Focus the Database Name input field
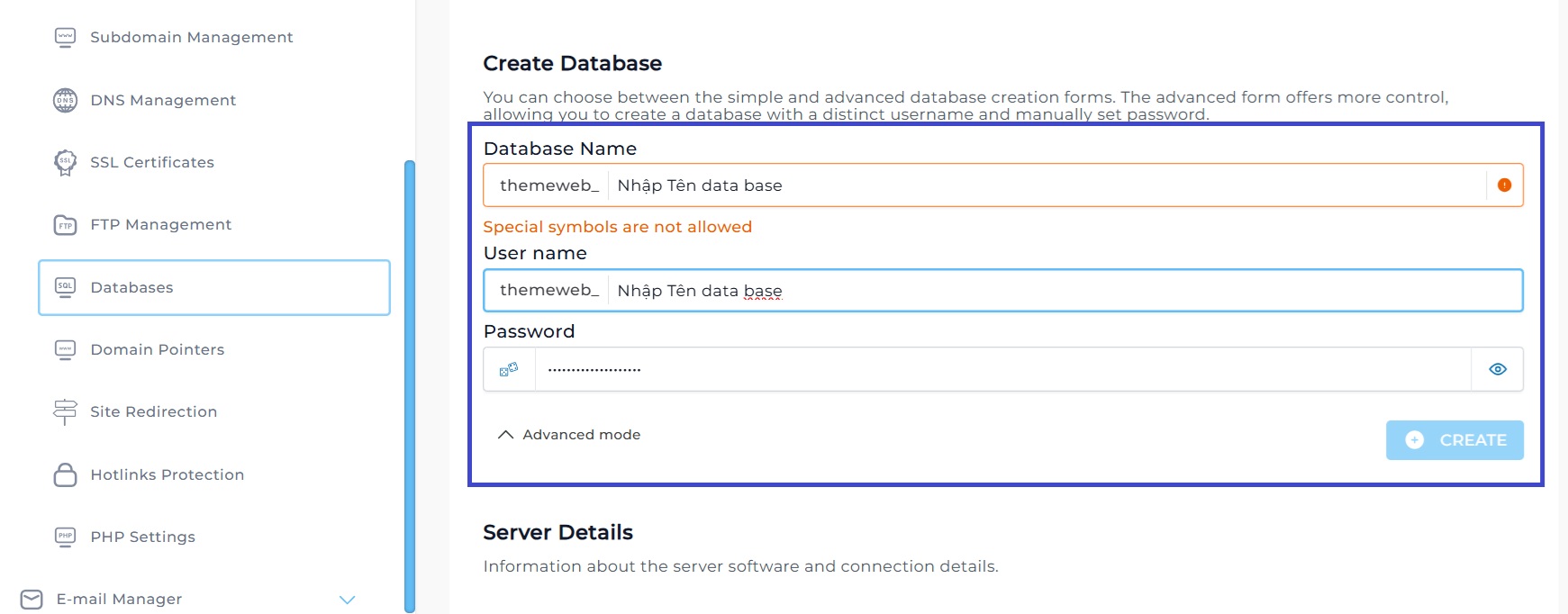 1045,185
